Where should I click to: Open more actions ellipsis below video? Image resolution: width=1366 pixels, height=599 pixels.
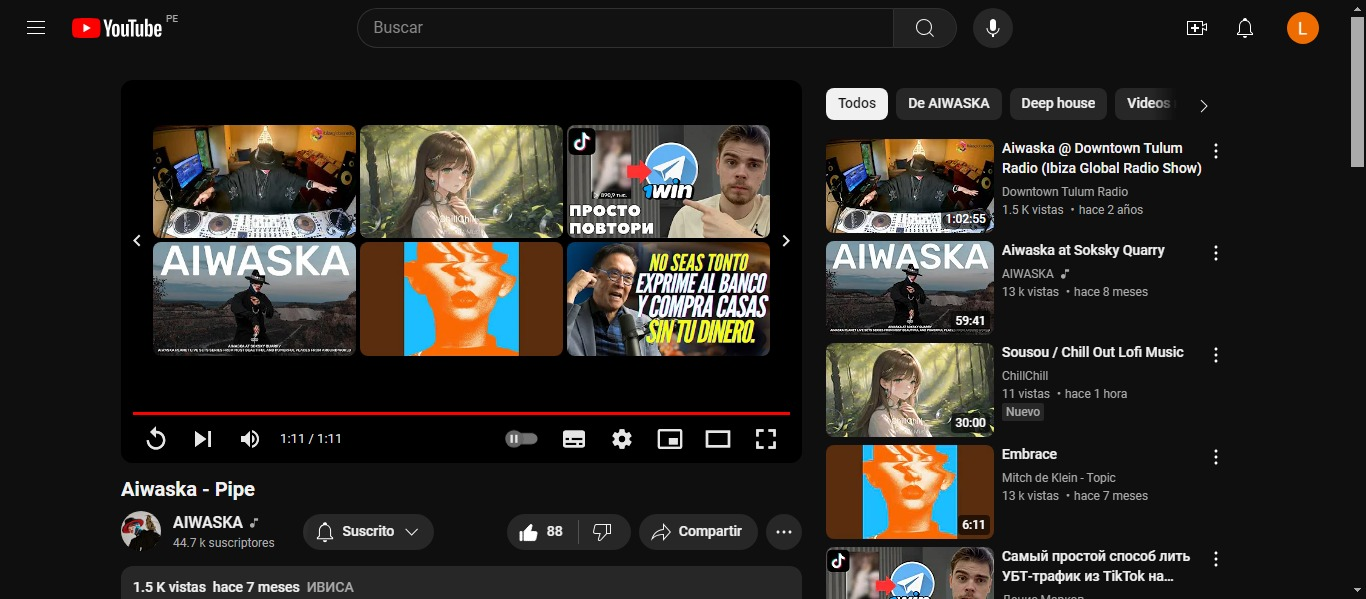click(x=784, y=532)
